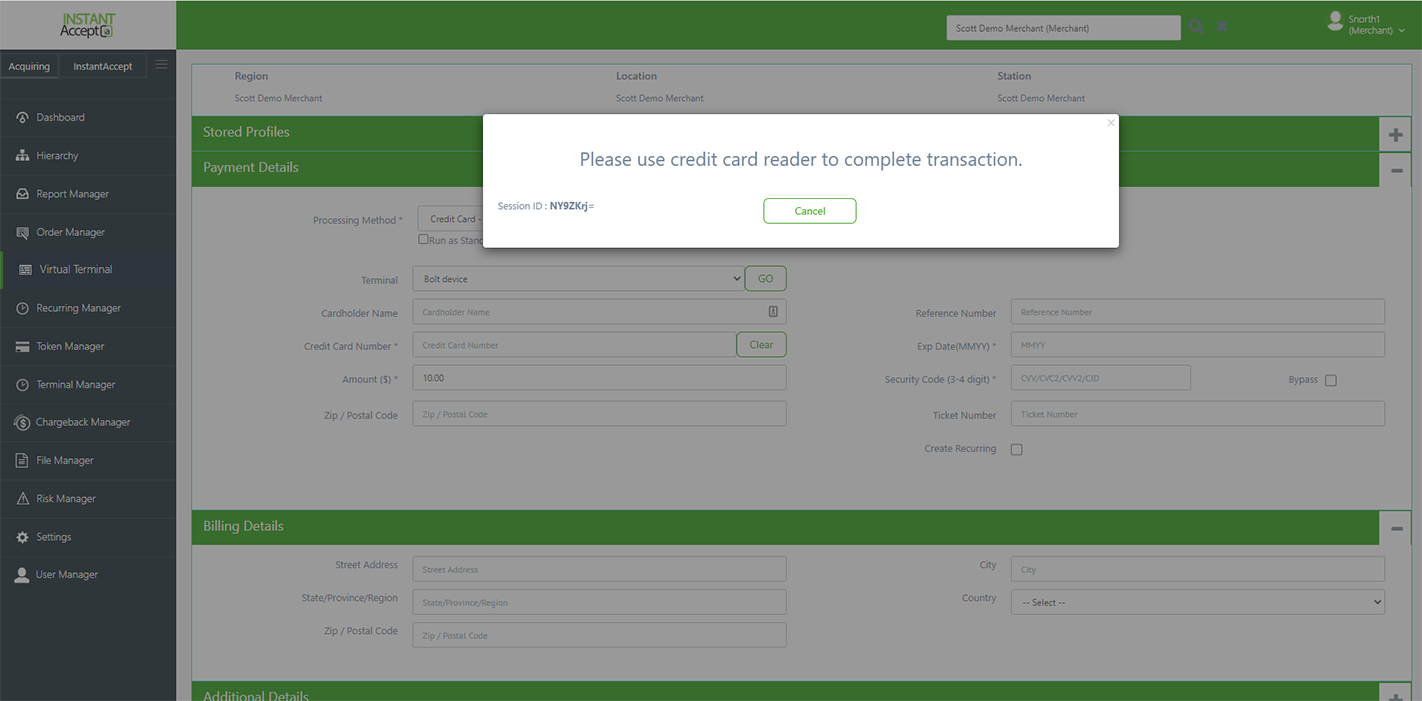Open the Country selection dropdown
Image resolution: width=1422 pixels, height=701 pixels.
1197,601
